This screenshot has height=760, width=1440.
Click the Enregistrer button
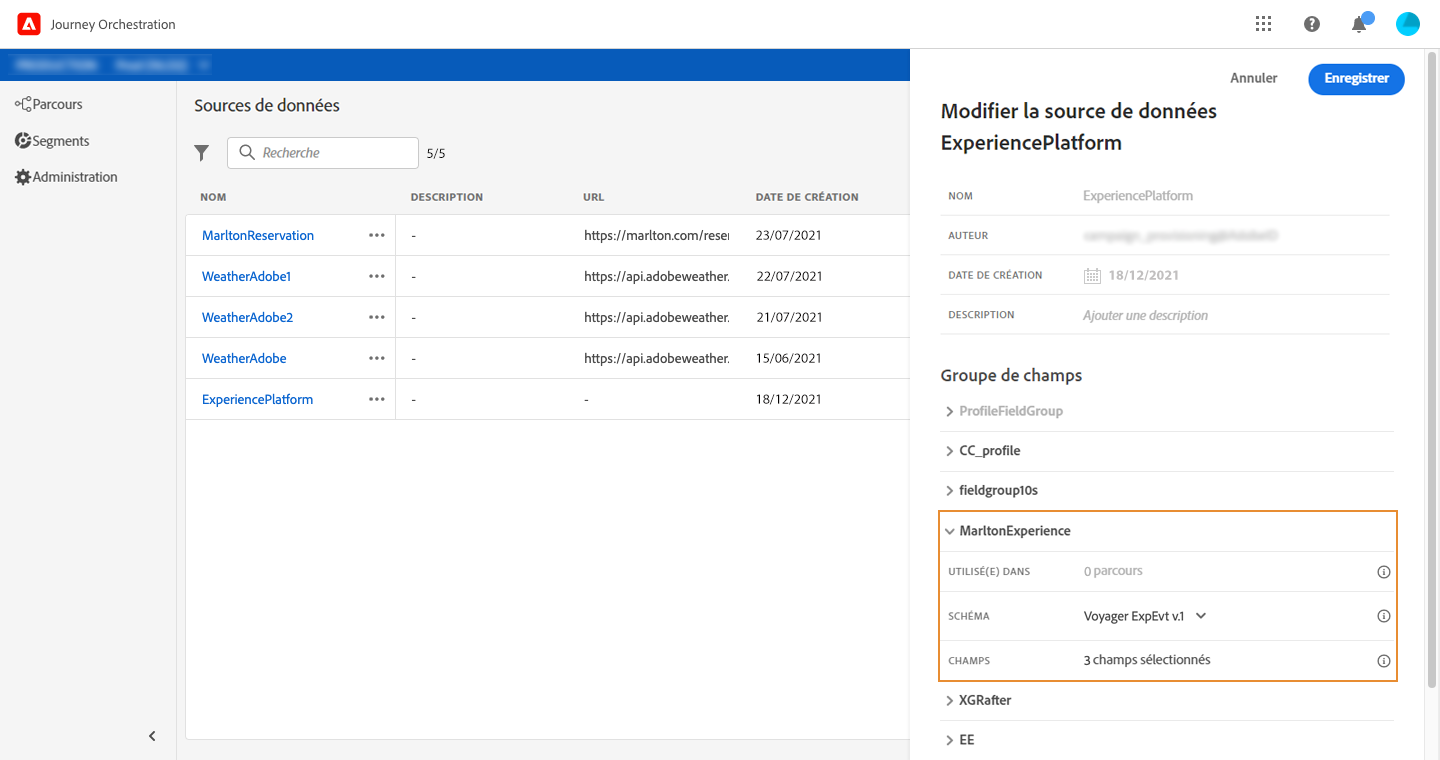pyautogui.click(x=1356, y=78)
